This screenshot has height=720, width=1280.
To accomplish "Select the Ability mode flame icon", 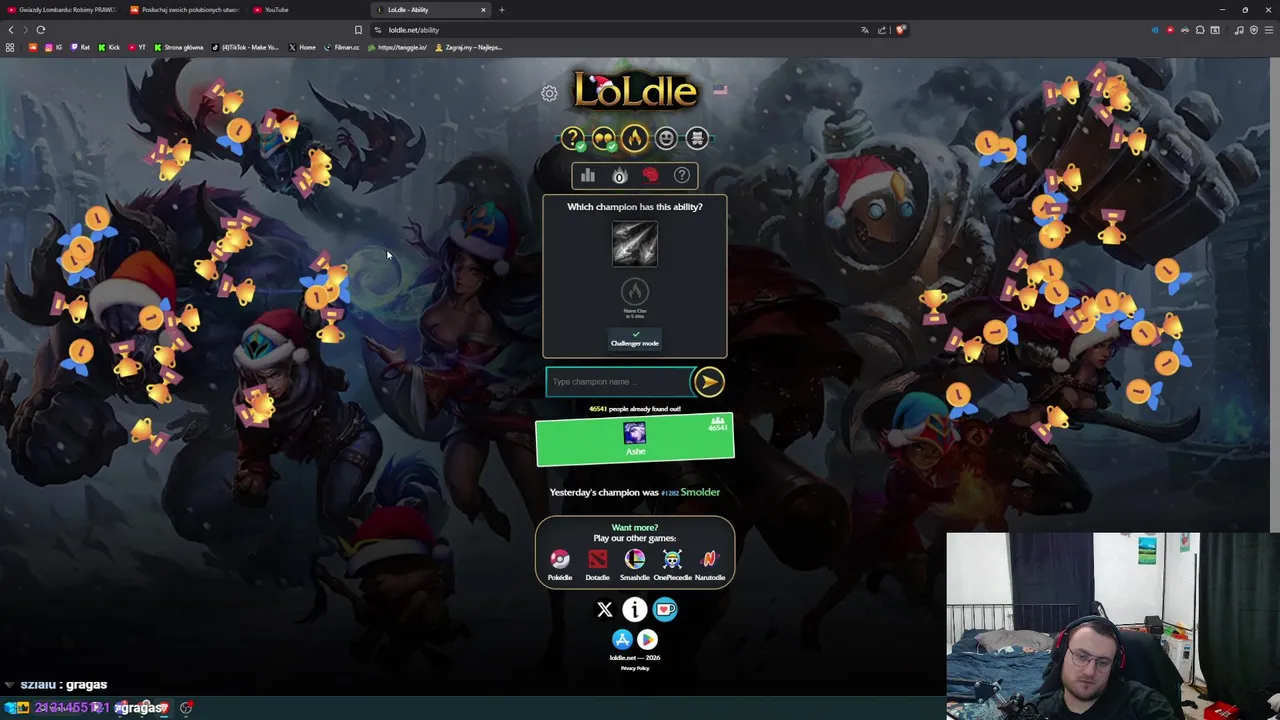I will tap(634, 138).
